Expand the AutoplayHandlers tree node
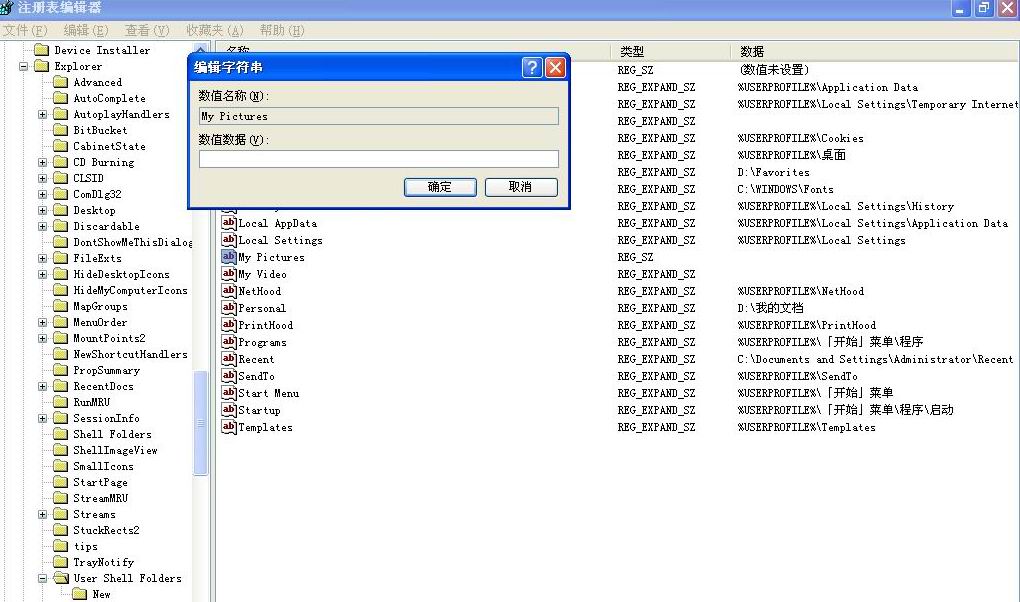This screenshot has height=602, width=1020. [x=43, y=114]
